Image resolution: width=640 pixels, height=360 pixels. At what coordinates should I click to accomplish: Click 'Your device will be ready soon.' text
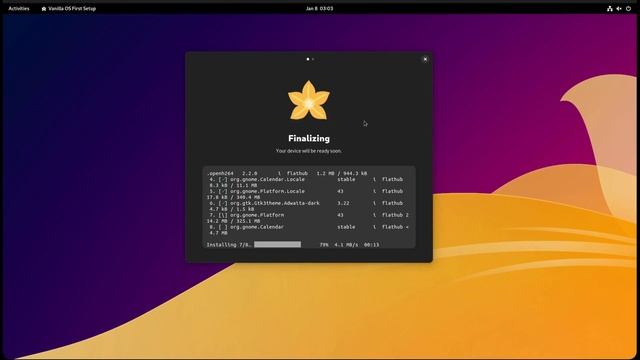309,151
